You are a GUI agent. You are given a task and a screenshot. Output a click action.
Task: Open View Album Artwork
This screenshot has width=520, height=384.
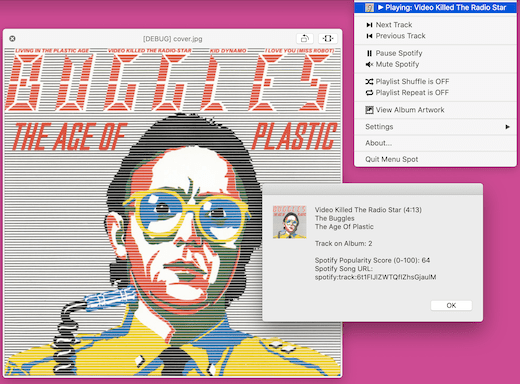pyautogui.click(x=435, y=110)
